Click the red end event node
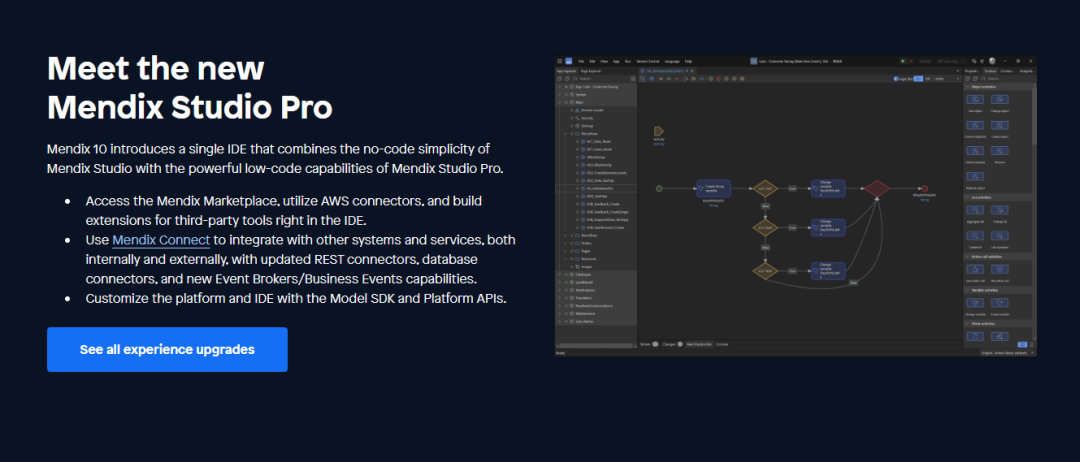Viewport: 1080px width, 462px height. [x=926, y=187]
